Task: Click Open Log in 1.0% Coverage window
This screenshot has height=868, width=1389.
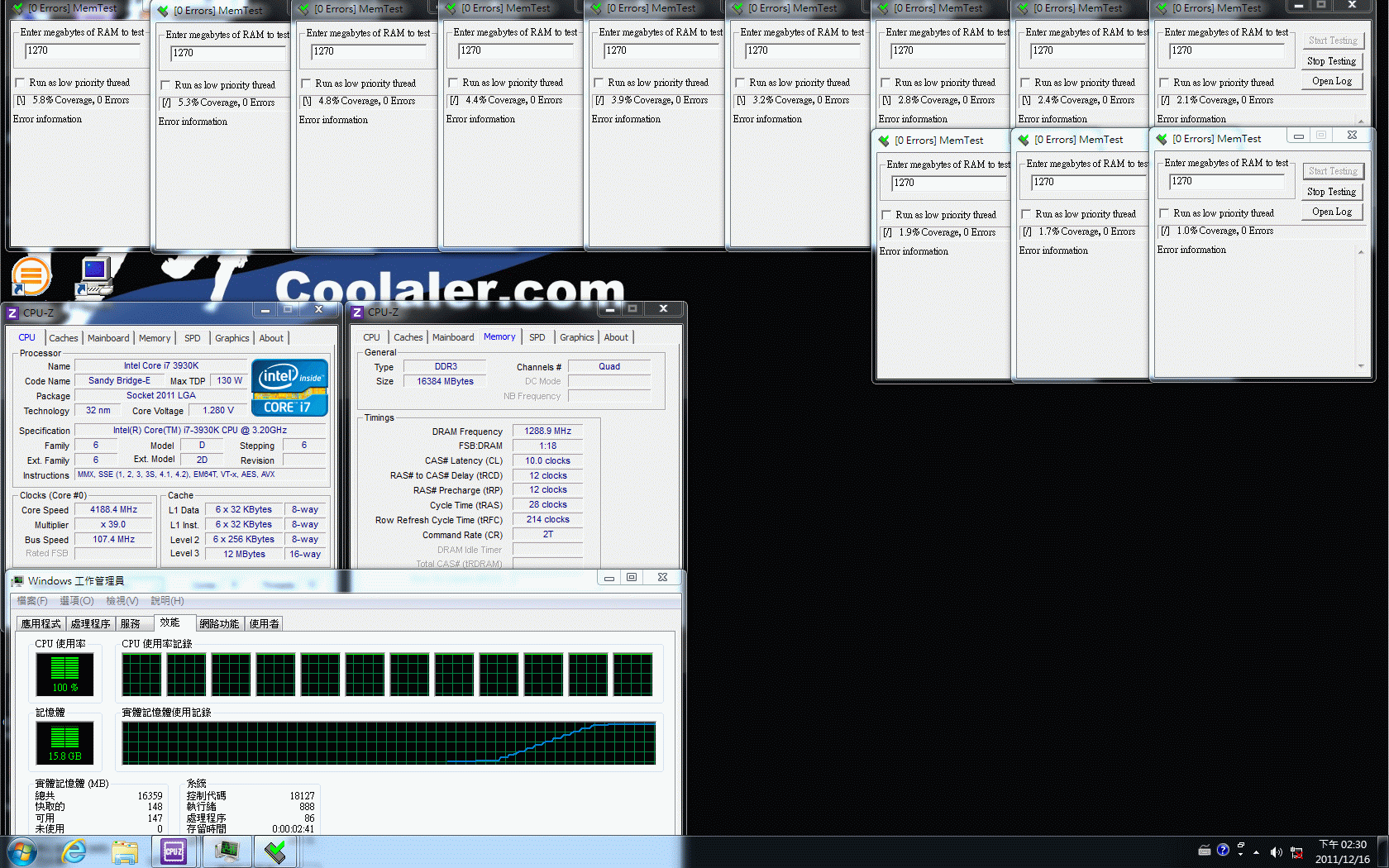Action: click(x=1332, y=212)
